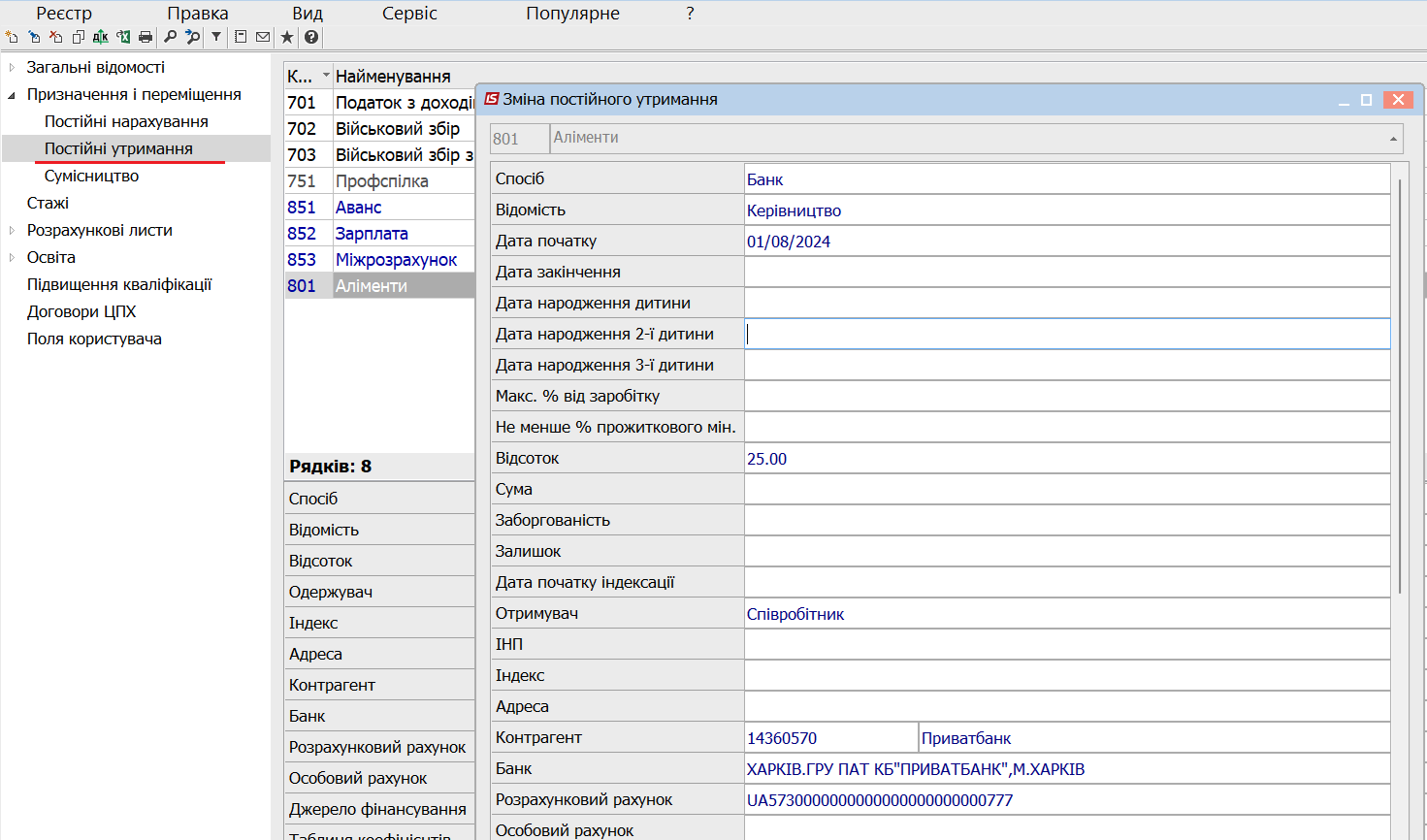
Task: Select Постійні нарахування in tree
Action: coord(126,121)
